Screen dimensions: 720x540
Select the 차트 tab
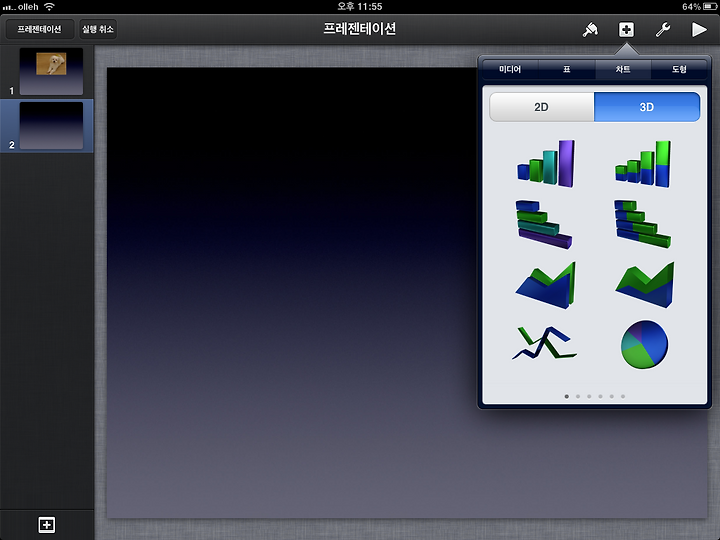(623, 69)
